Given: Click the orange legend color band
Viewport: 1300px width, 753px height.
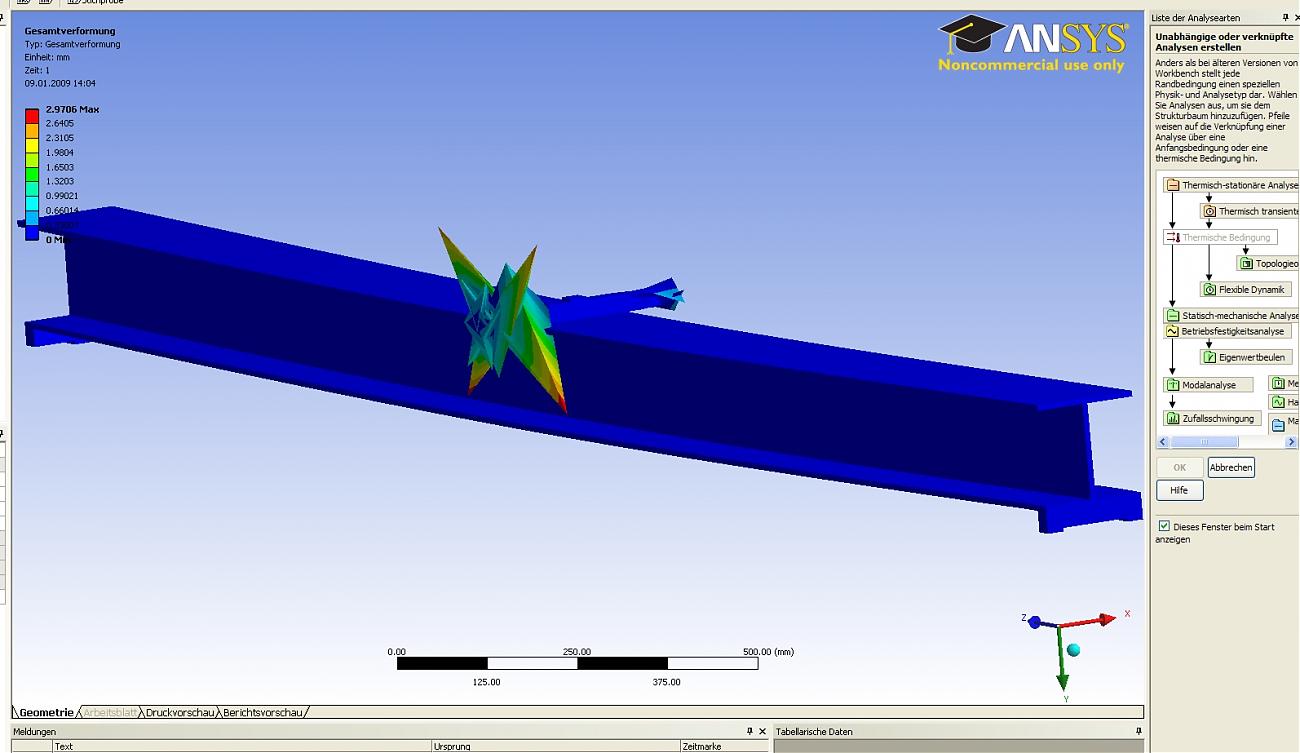Looking at the screenshot, I should click(x=32, y=130).
